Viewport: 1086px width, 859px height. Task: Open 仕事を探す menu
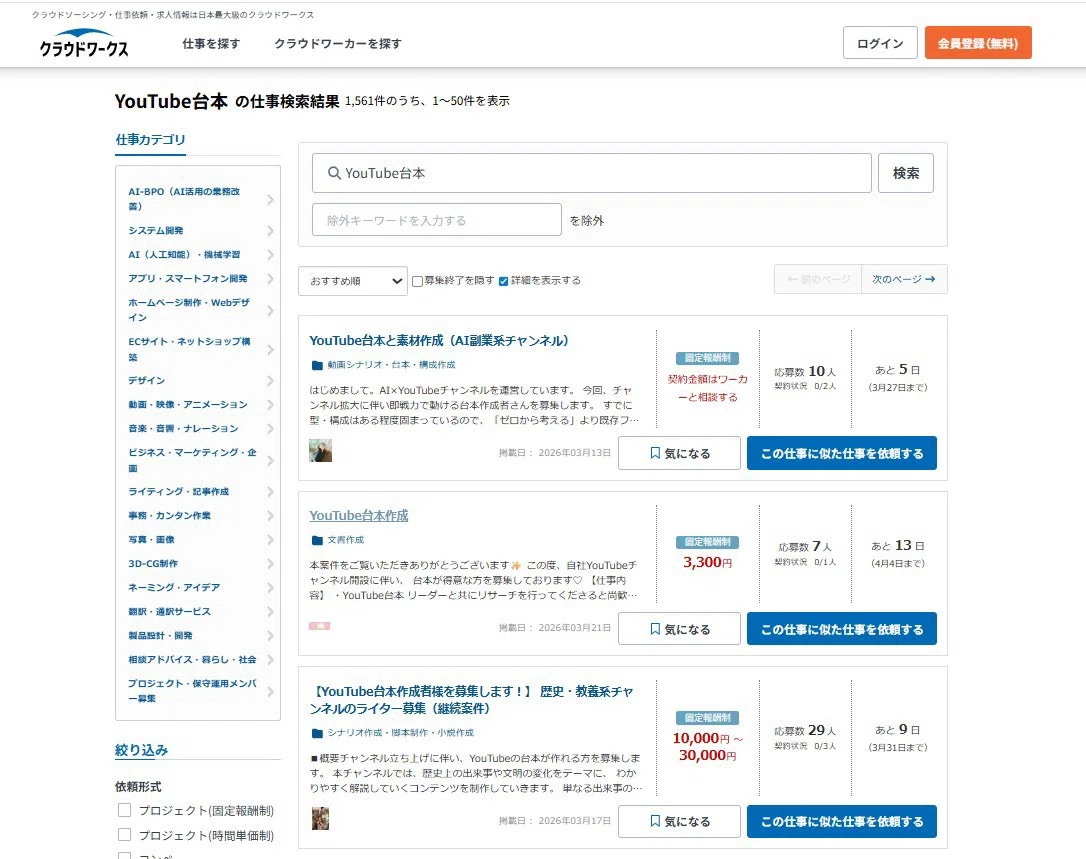[x=211, y=44]
